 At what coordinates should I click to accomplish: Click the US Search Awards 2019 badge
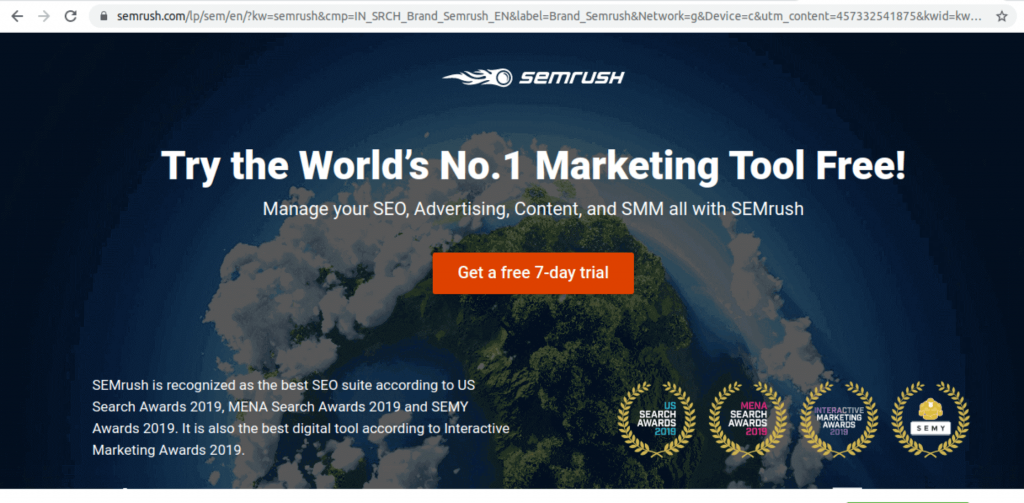coord(657,419)
